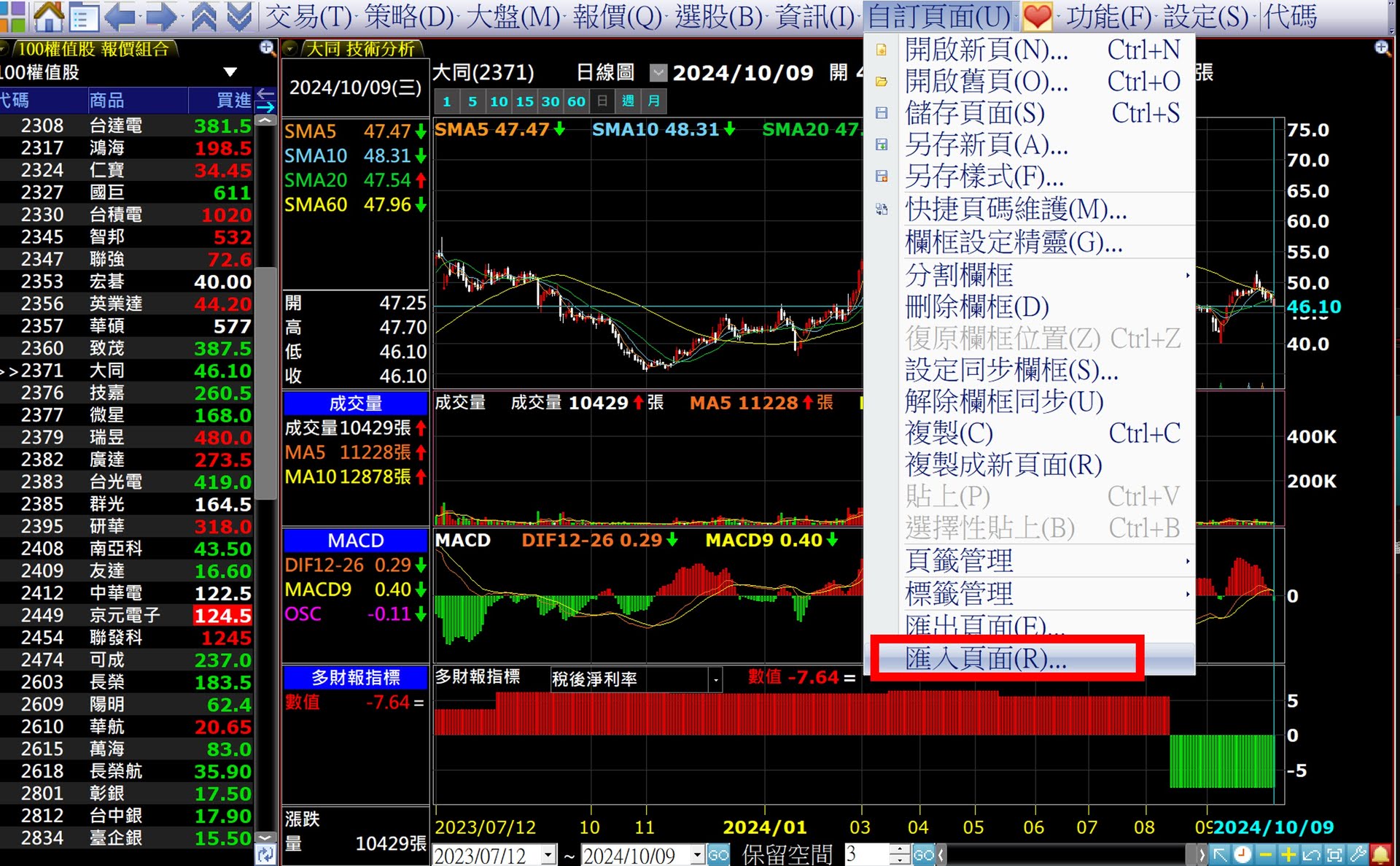Click the red heart favorites icon
The height and width of the screenshot is (866, 1400).
click(1037, 16)
